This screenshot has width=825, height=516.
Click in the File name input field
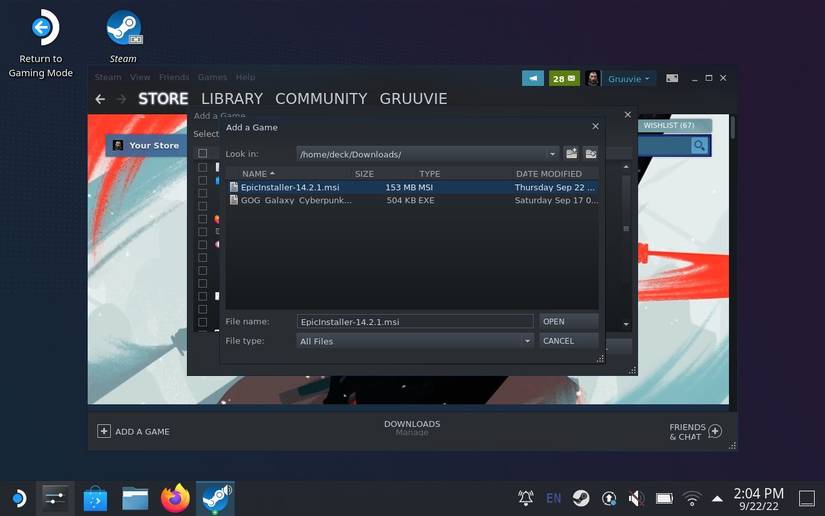click(x=415, y=321)
